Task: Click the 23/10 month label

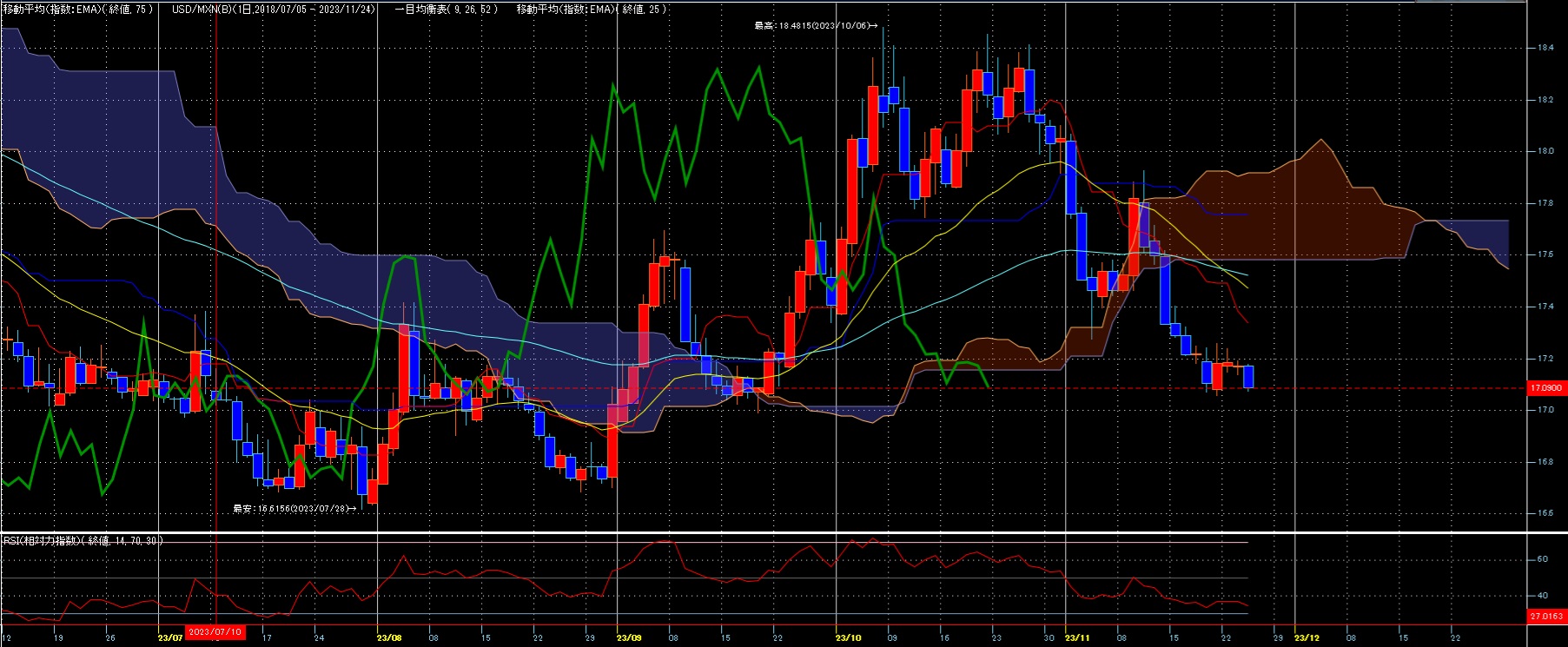Action: (x=848, y=637)
